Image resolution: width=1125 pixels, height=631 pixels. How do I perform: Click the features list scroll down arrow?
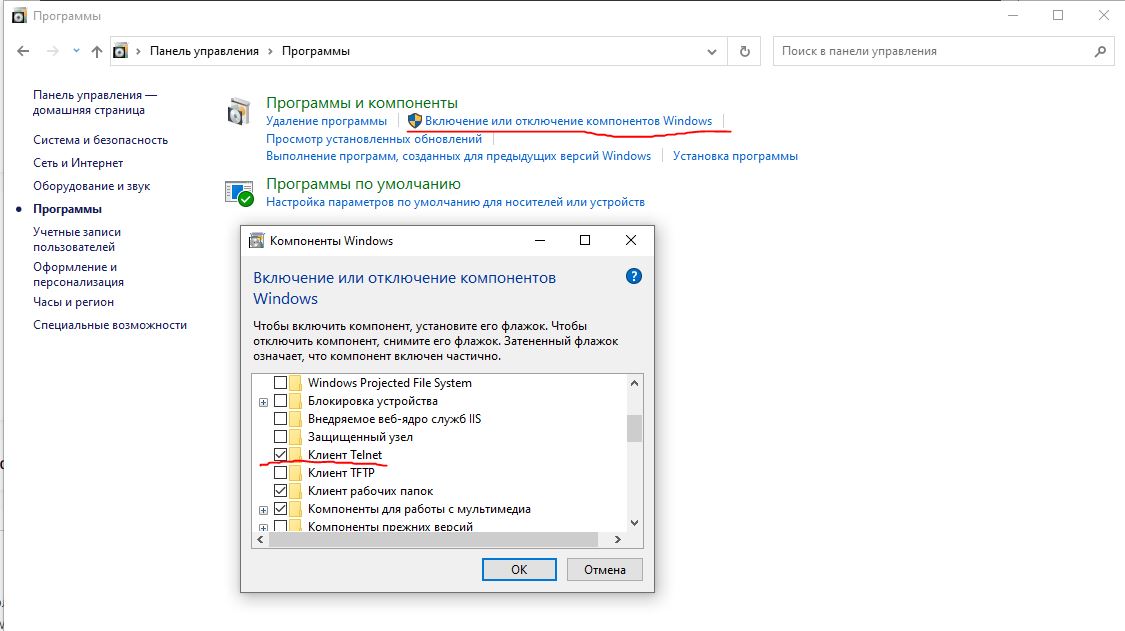pyautogui.click(x=634, y=523)
